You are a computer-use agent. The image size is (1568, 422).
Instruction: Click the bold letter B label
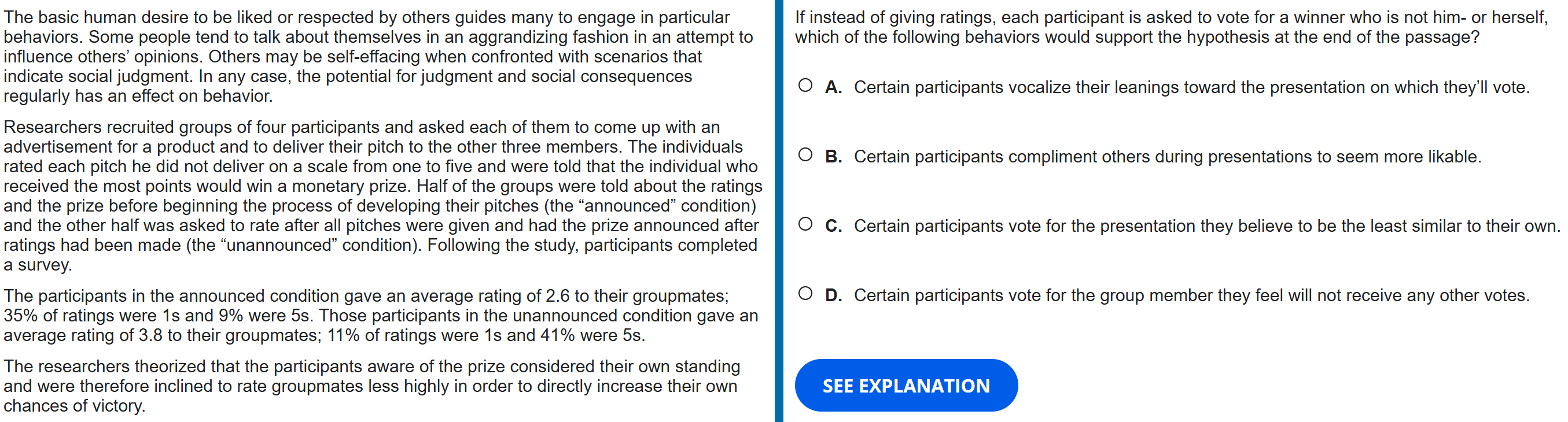point(833,157)
